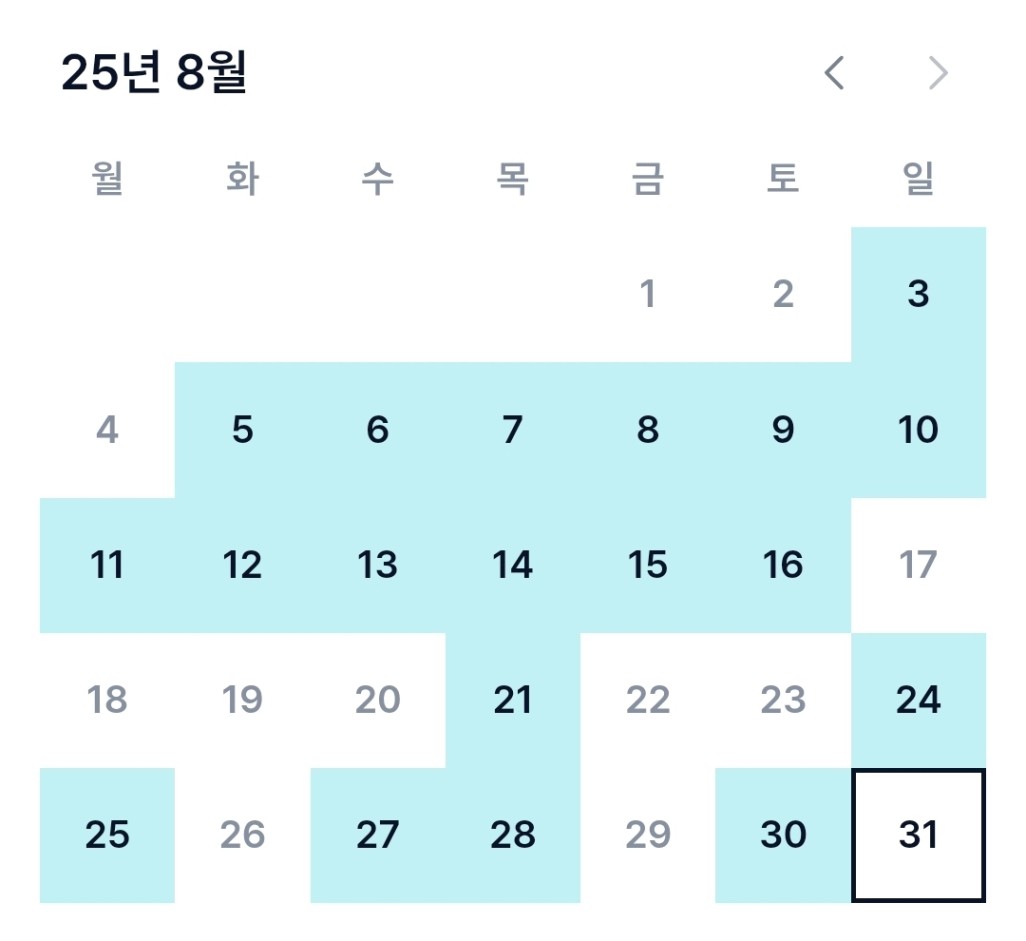The image size is (1026, 941).
Task: Select August 3 highlighted cell
Action: (919, 294)
